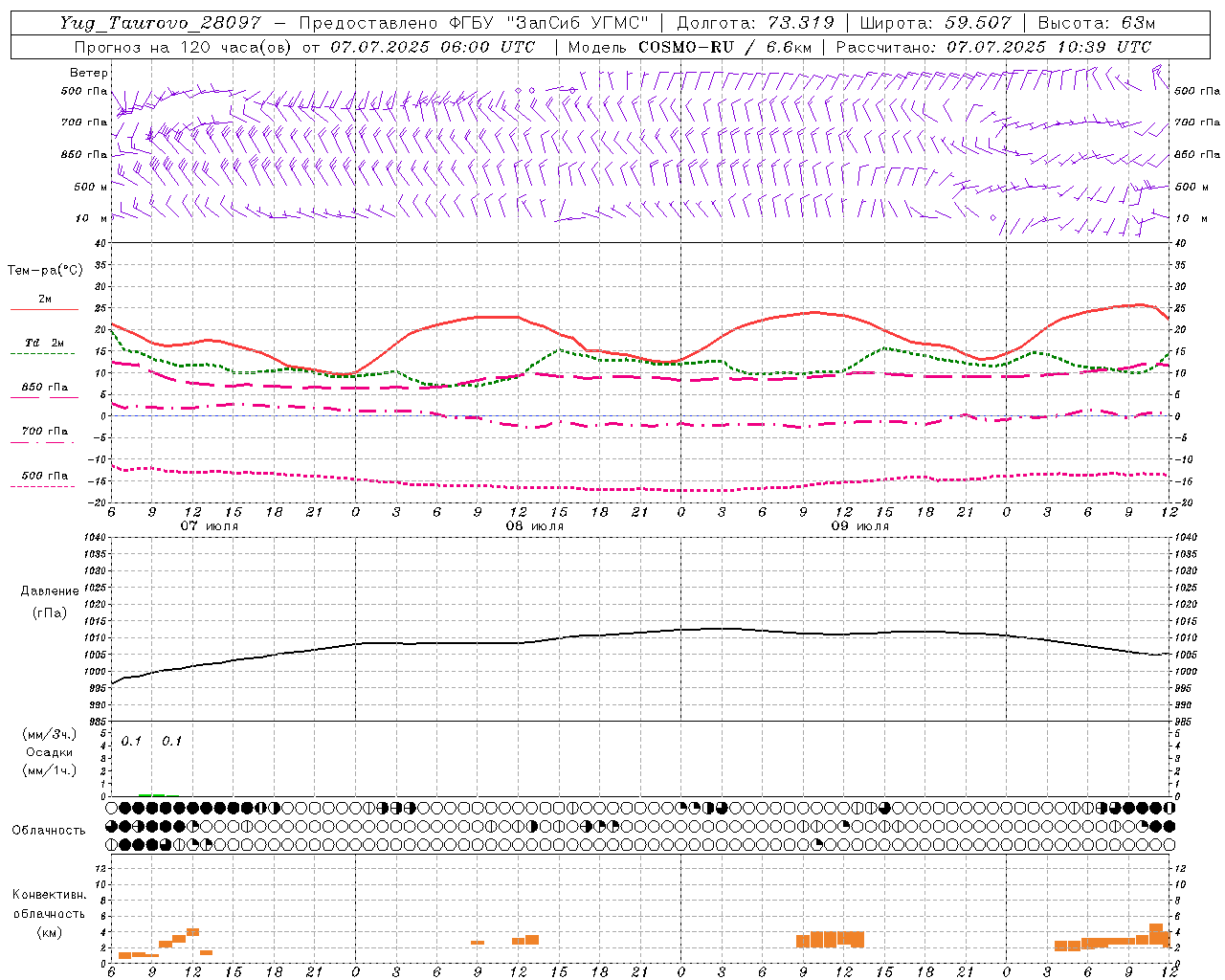Viewport: 1225px width, 980px height.
Task: Click the Рассчитано: 07.07.2025 10:39 UTC text
Action: 993,47
